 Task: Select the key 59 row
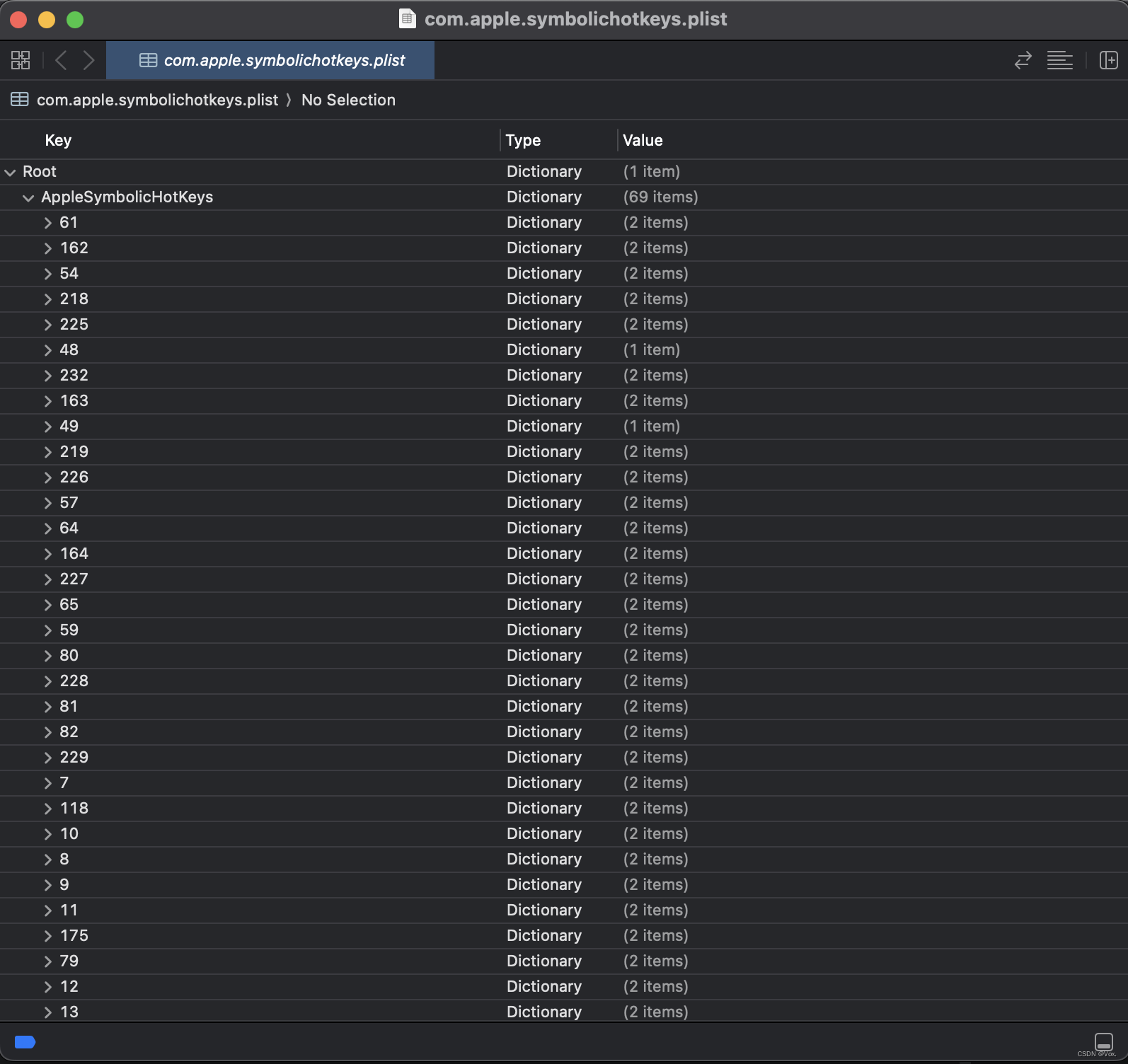click(564, 630)
